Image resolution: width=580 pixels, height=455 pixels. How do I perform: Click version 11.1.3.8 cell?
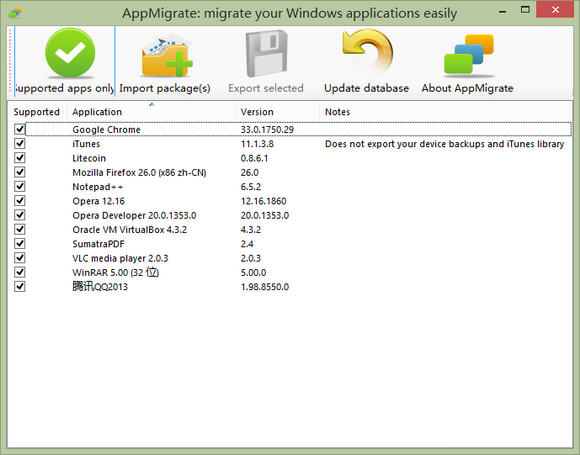pyautogui.click(x=257, y=144)
